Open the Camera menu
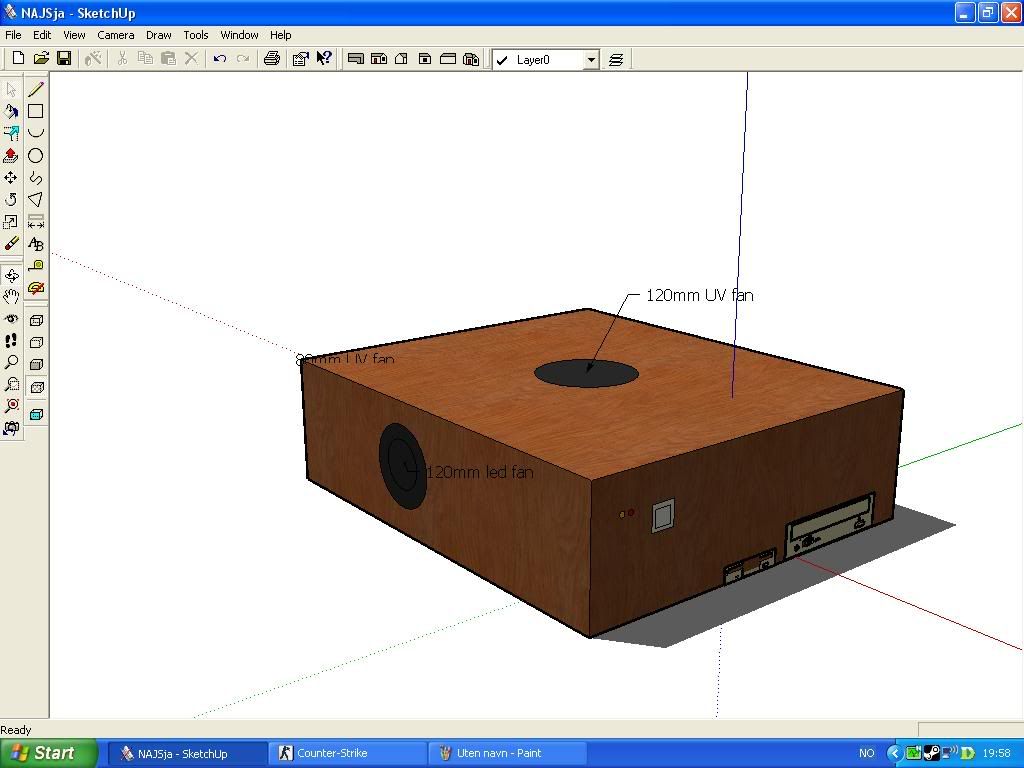Screen dimensions: 1024x768 [x=116, y=35]
